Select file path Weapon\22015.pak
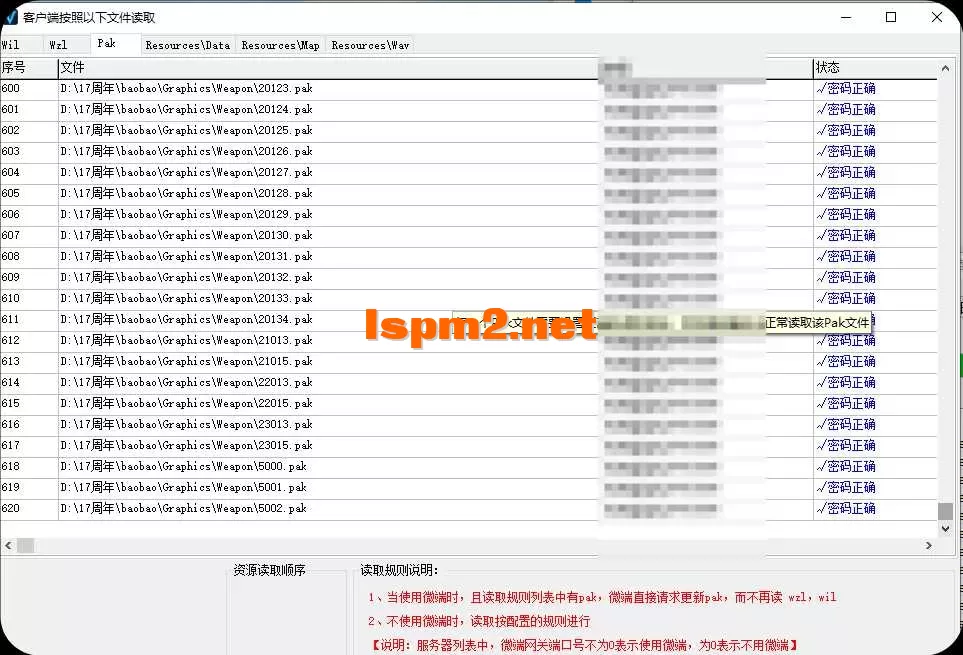963x655 pixels. point(187,403)
